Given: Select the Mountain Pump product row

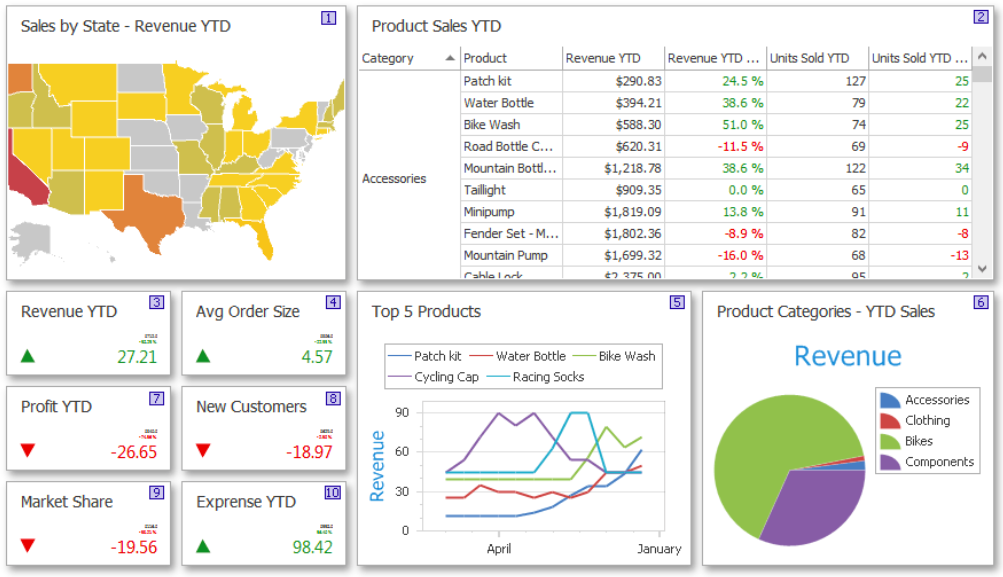Looking at the screenshot, I should [x=664, y=255].
